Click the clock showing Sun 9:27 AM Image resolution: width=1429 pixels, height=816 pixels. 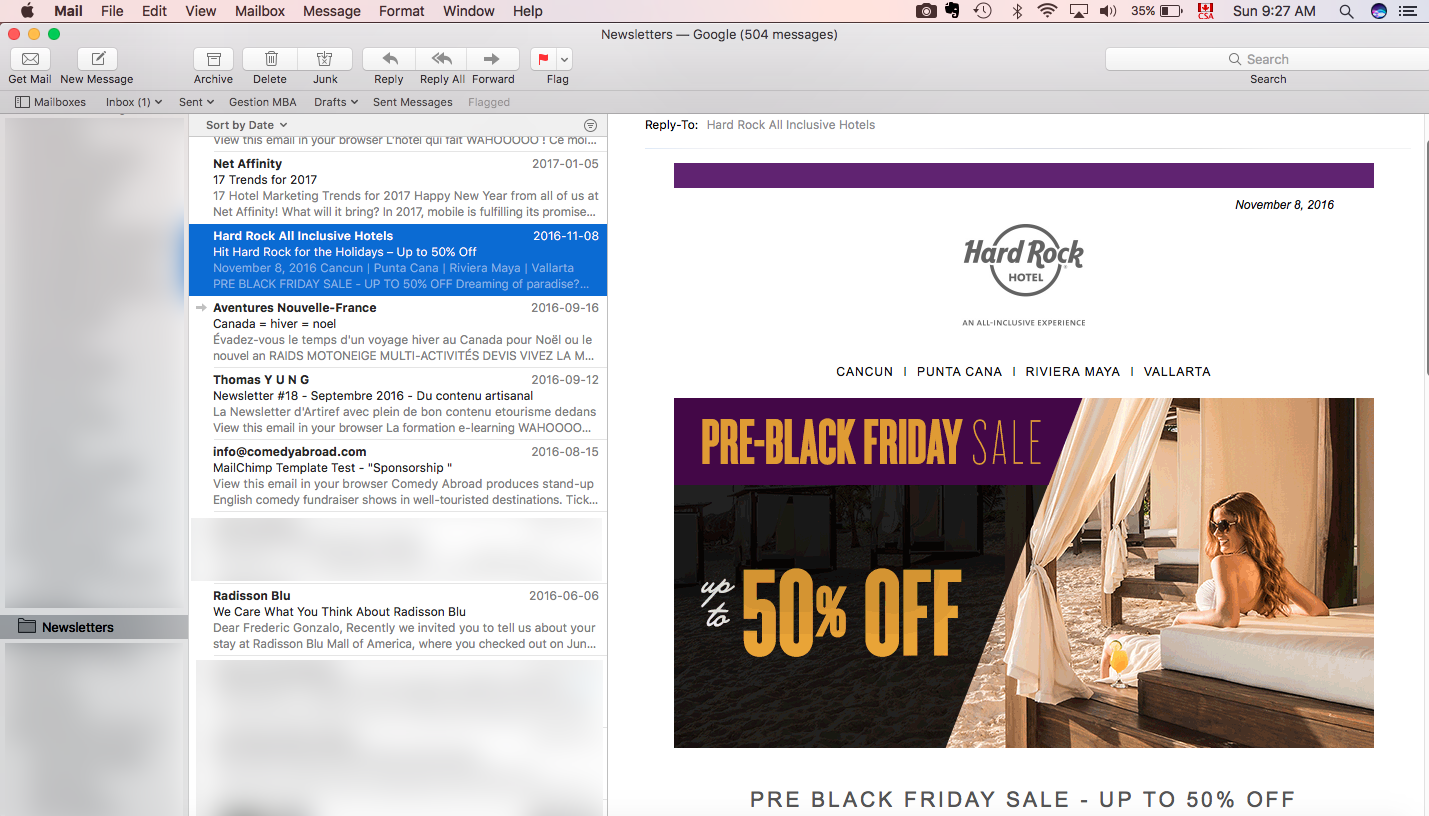tap(1274, 11)
